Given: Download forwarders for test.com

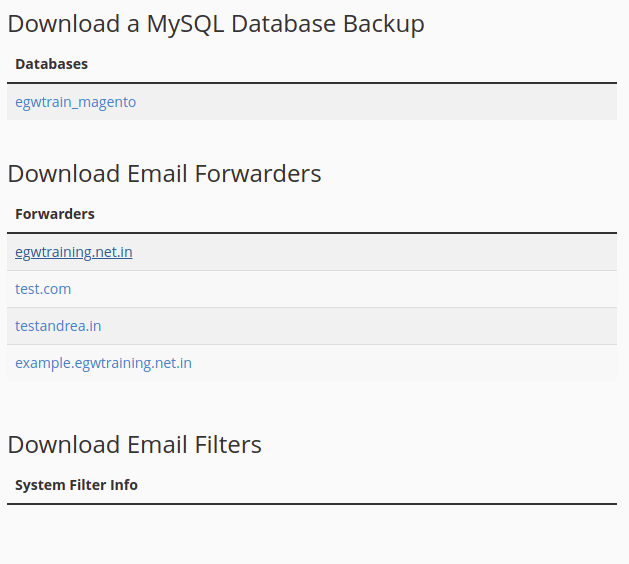Looking at the screenshot, I should (43, 289).
